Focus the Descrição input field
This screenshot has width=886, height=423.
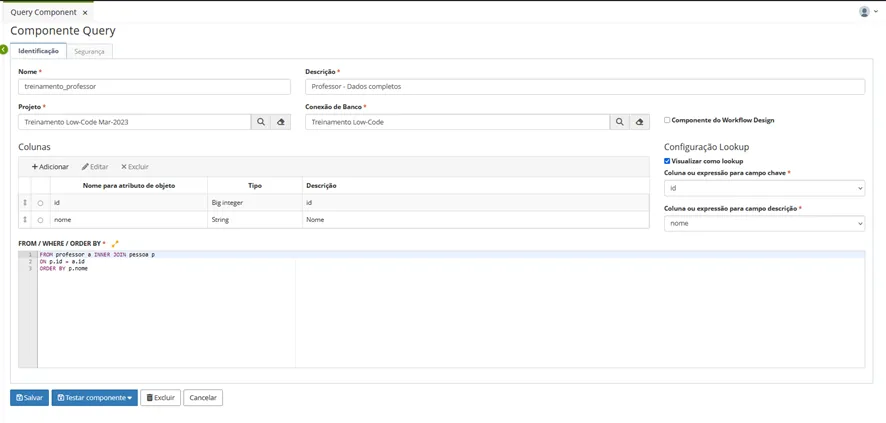pyautogui.click(x=585, y=87)
